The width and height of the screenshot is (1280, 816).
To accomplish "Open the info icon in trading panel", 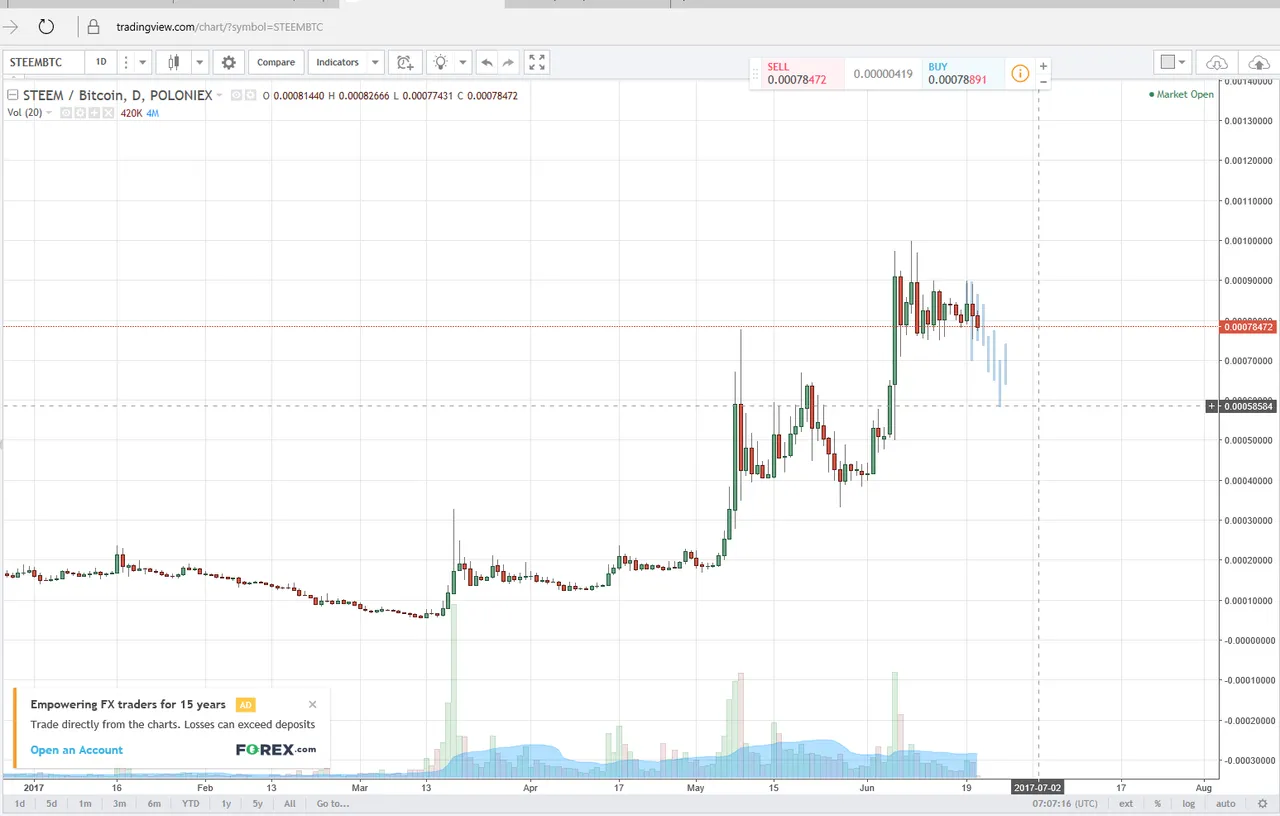I will click(x=1019, y=73).
